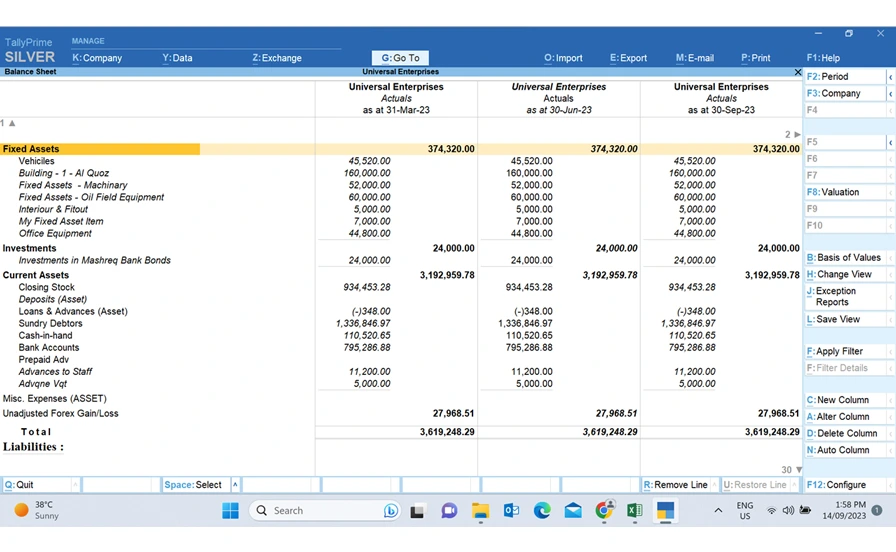This screenshot has width=896, height=552.
Task: Open the sunny weather widget
Action: pyautogui.click(x=37, y=510)
